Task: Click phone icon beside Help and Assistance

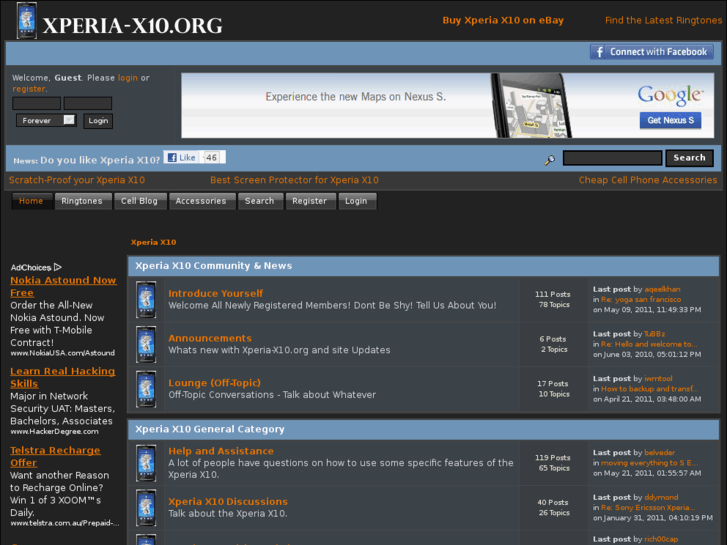Action: tap(146, 463)
